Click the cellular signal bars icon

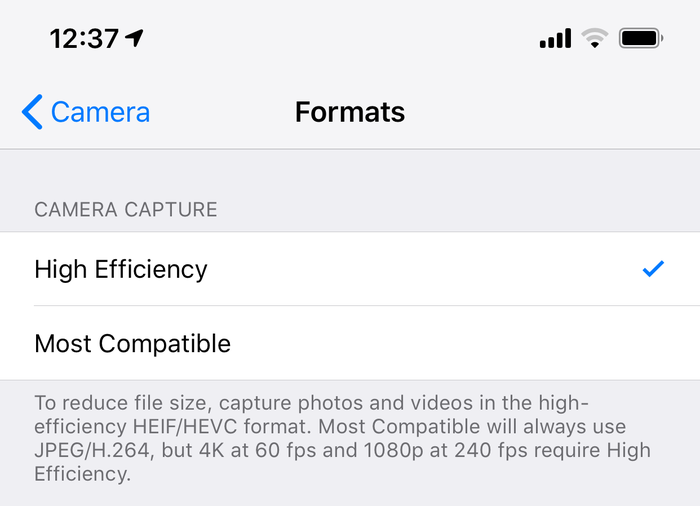pyautogui.click(x=555, y=38)
